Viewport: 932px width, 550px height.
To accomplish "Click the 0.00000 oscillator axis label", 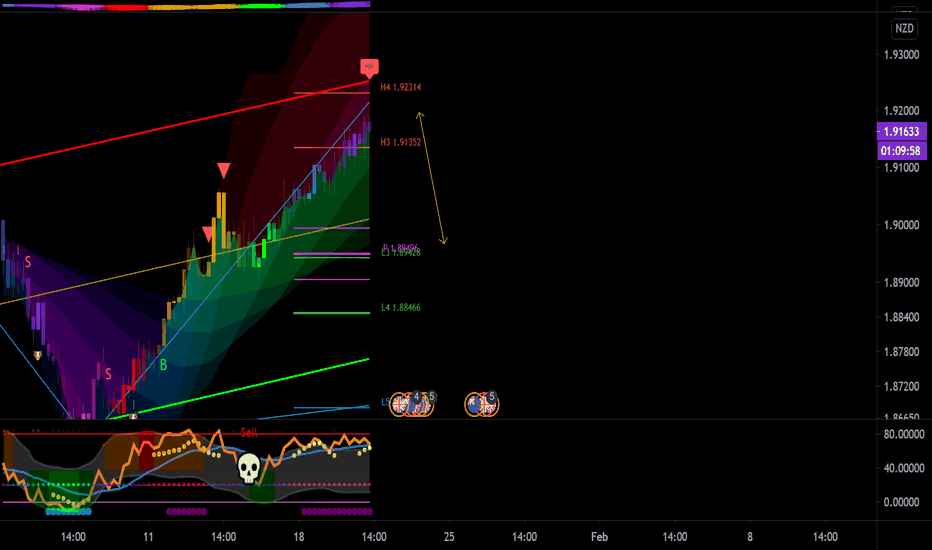I will point(901,502).
